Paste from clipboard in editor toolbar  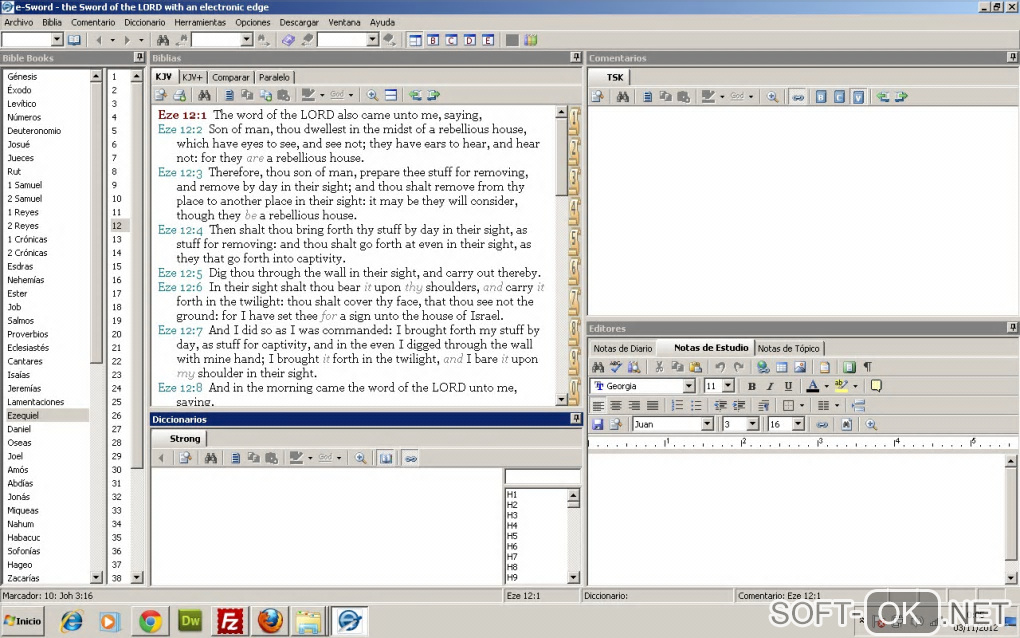pos(695,367)
